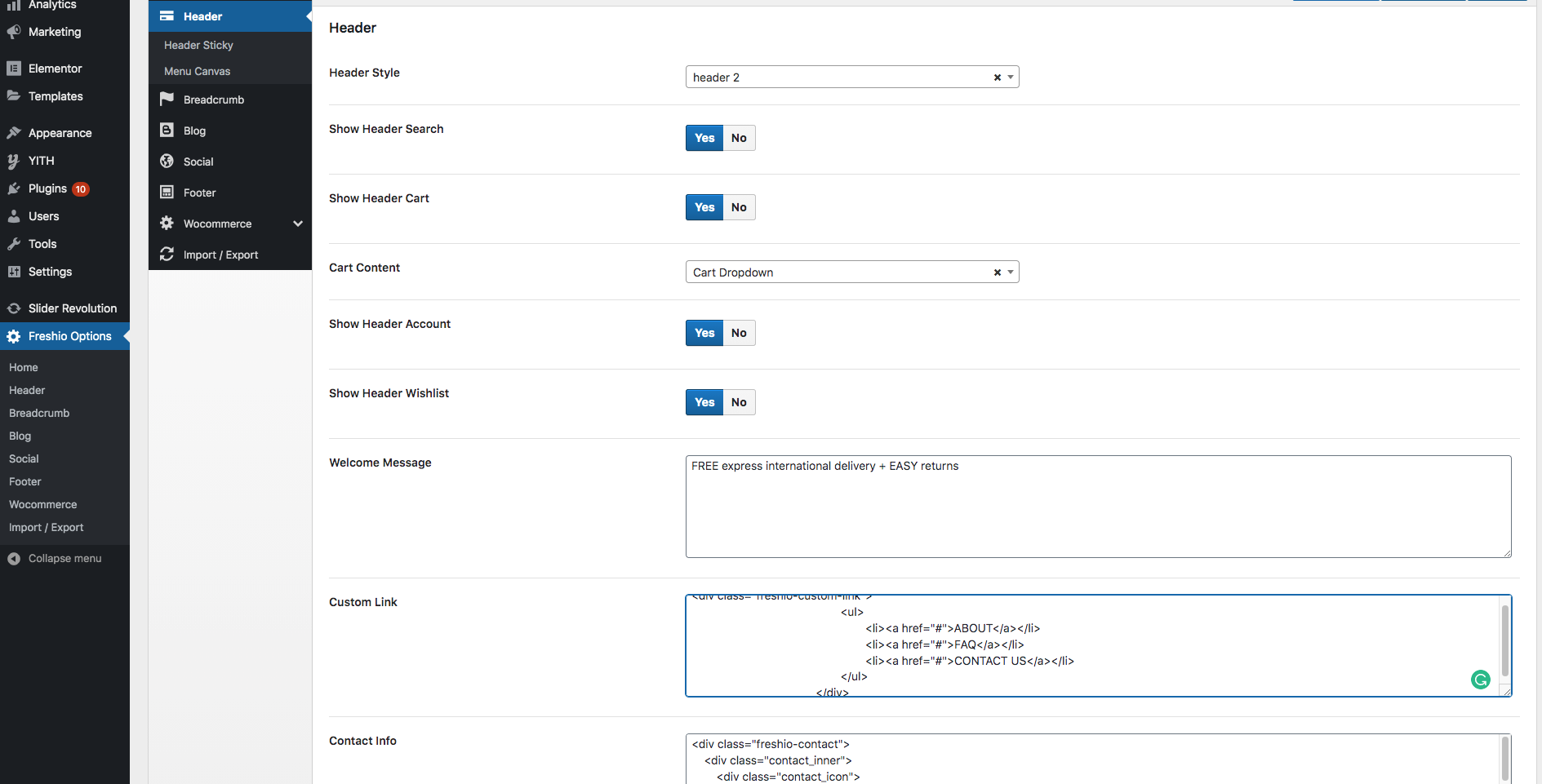Set Show Header Search to No
Screen dimensions: 1542x784
pos(739,138)
